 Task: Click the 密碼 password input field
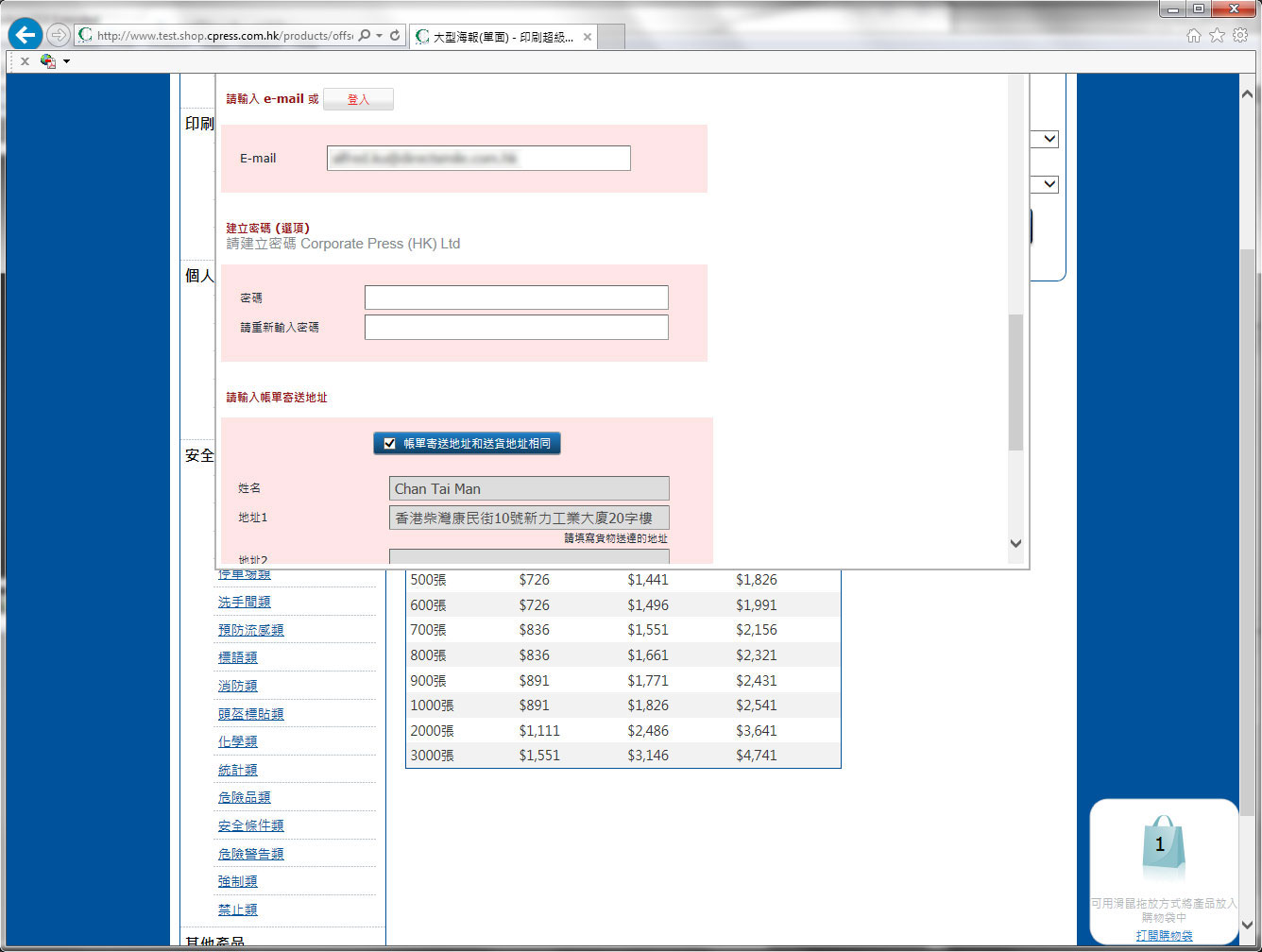(x=516, y=297)
